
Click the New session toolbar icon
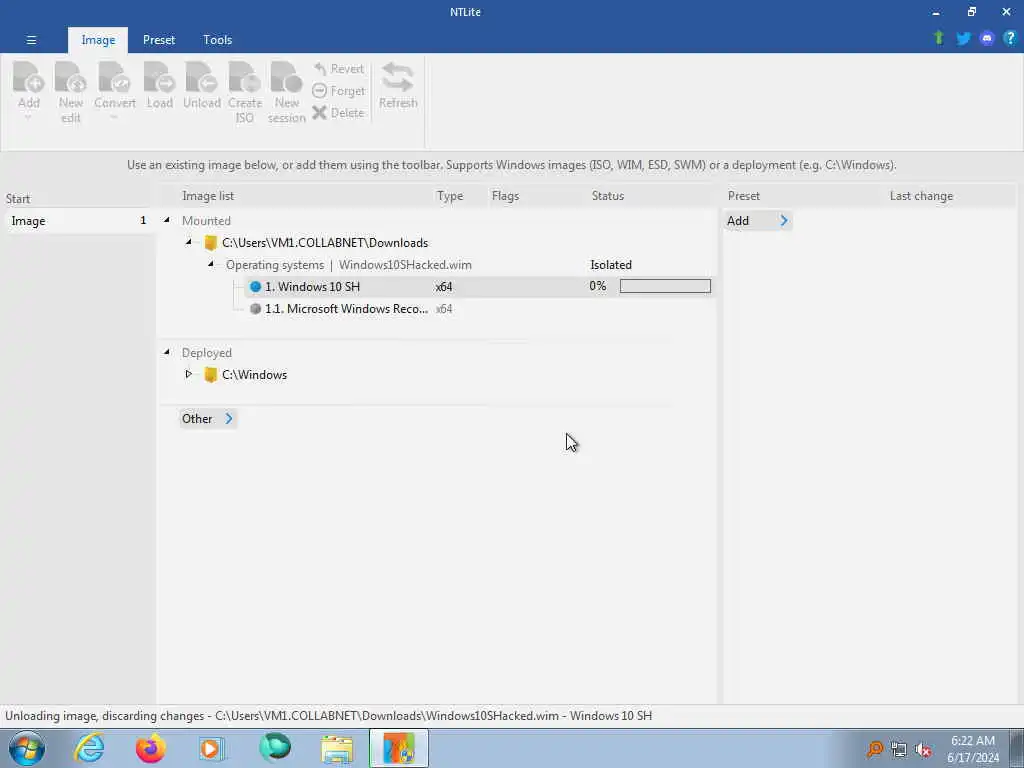286,92
